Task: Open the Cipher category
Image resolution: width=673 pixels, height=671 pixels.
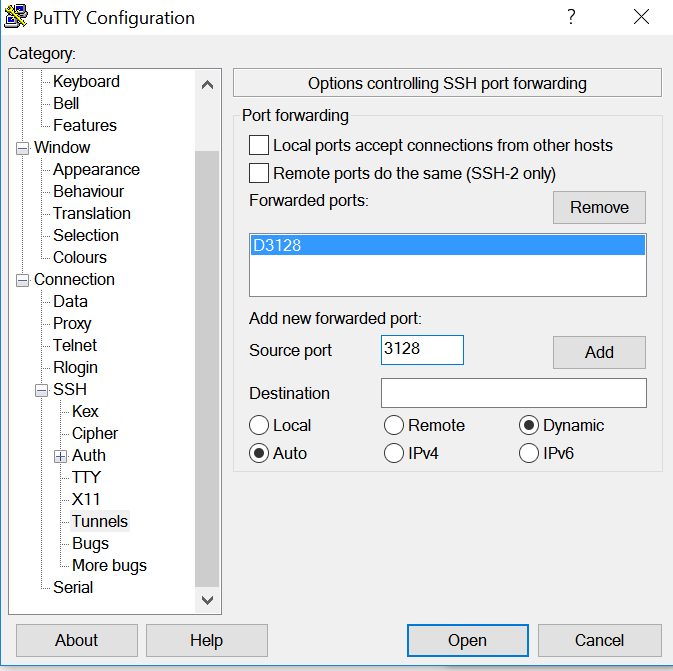Action: (95, 433)
